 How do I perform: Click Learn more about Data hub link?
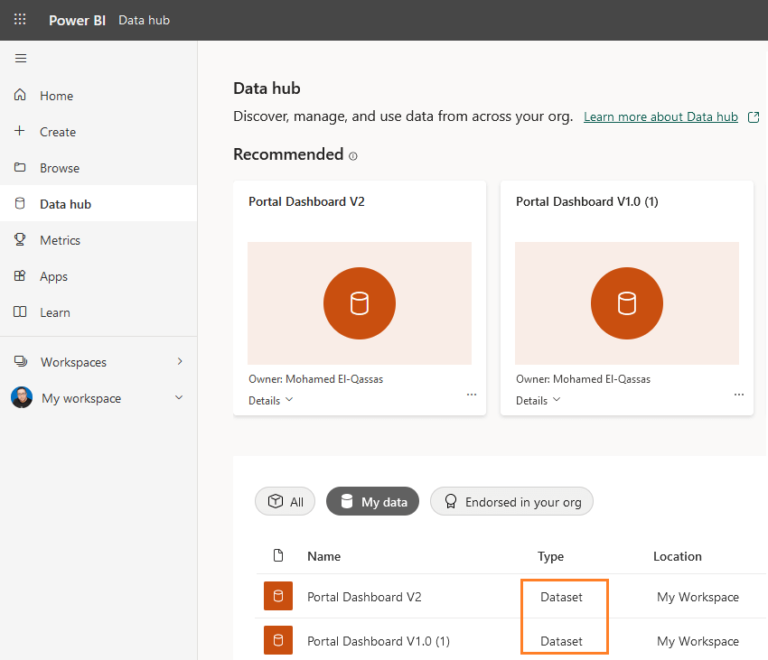pyautogui.click(x=661, y=117)
